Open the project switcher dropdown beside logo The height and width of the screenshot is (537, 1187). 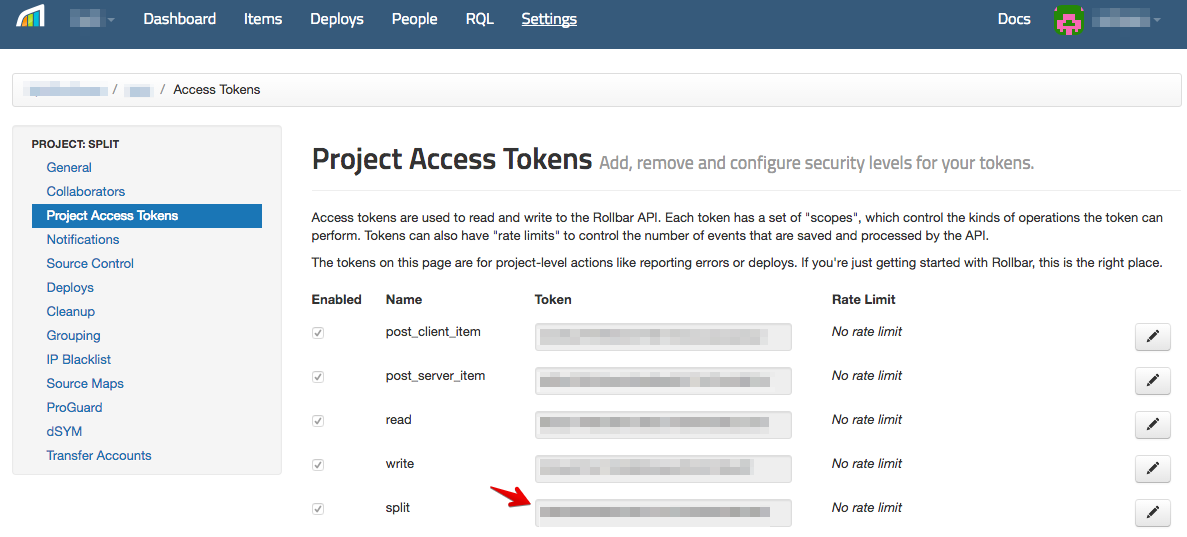(x=92, y=20)
